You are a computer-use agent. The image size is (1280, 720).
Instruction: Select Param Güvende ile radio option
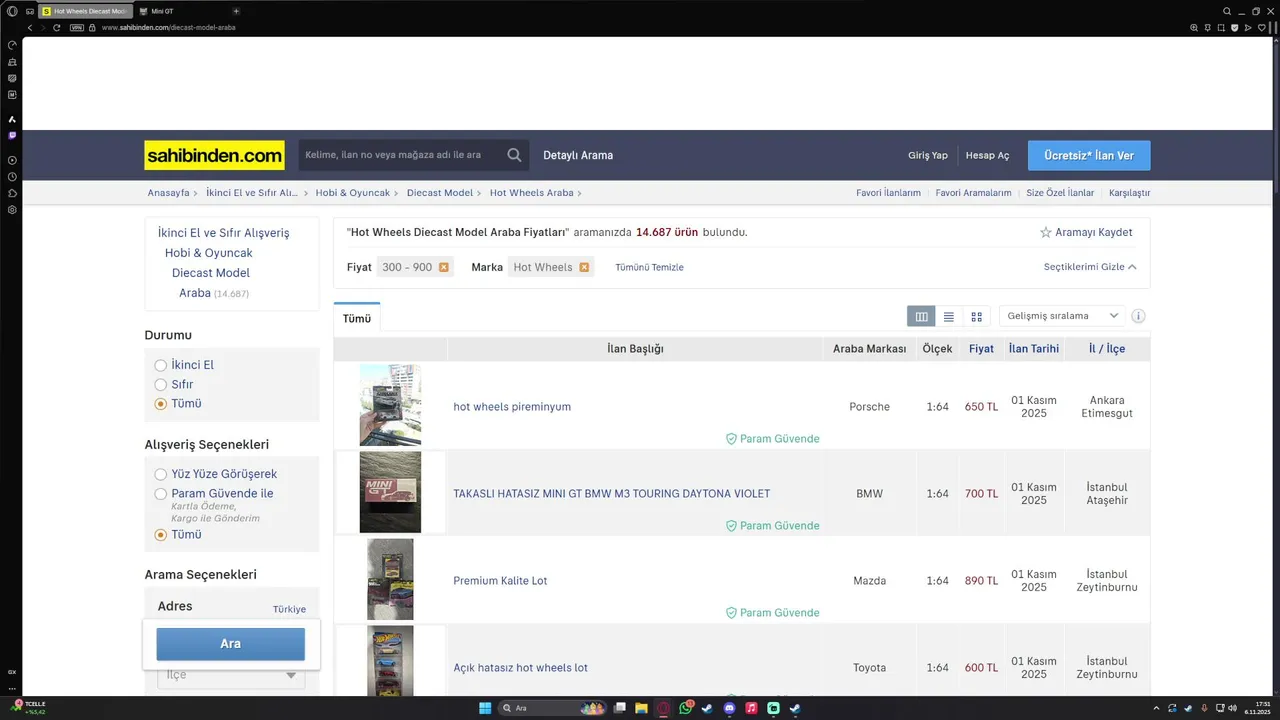point(160,494)
